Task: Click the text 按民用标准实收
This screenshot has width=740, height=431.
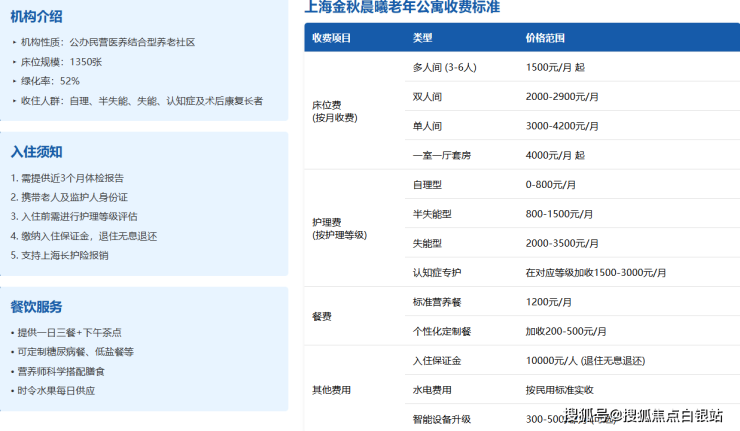Action: tap(560, 389)
